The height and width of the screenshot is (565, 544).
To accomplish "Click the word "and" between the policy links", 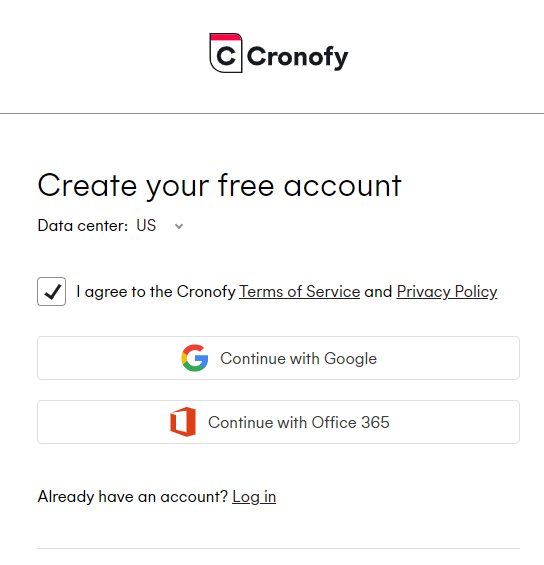I will 378,292.
